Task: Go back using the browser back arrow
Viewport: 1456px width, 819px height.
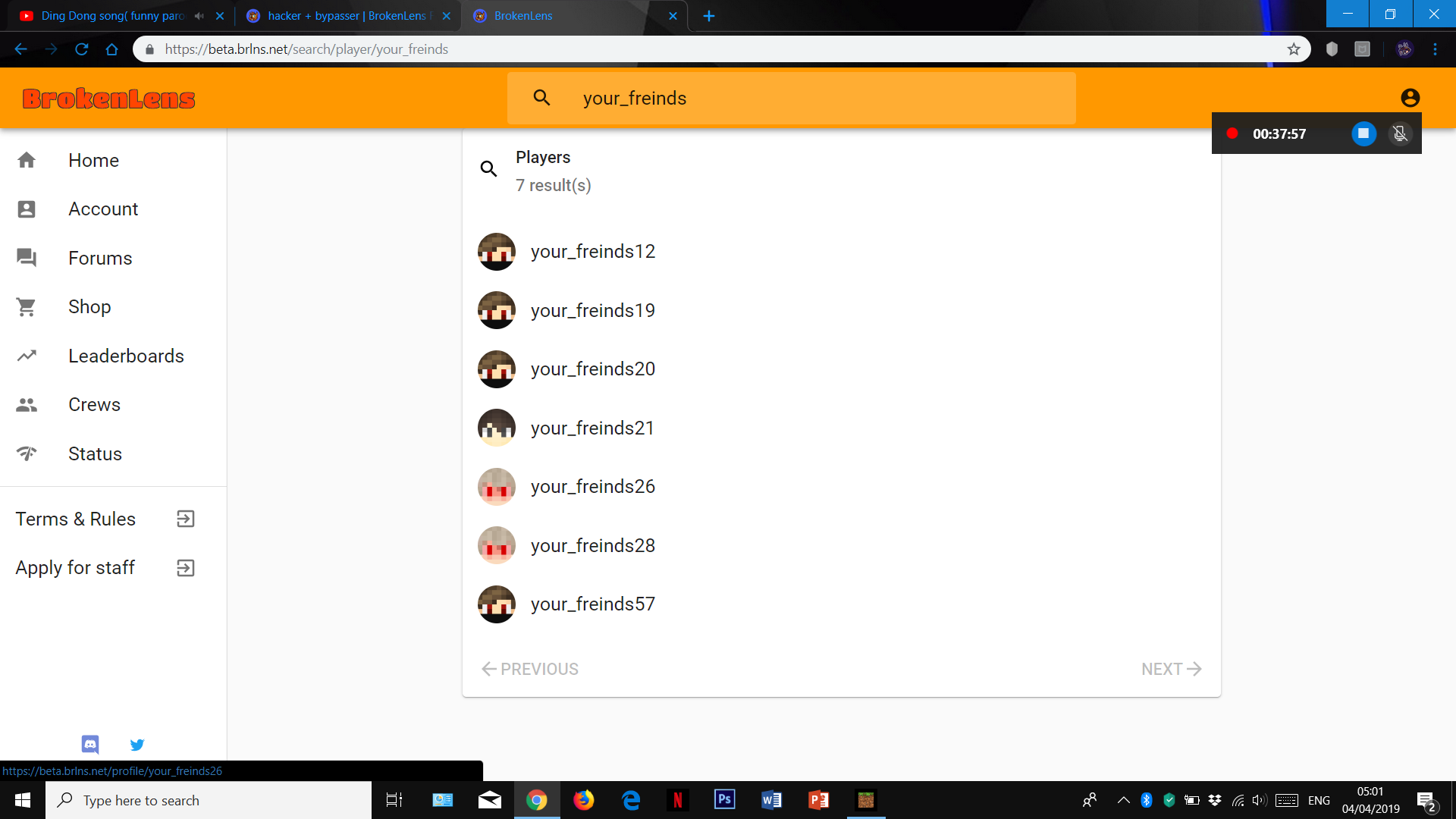Action: 20,49
